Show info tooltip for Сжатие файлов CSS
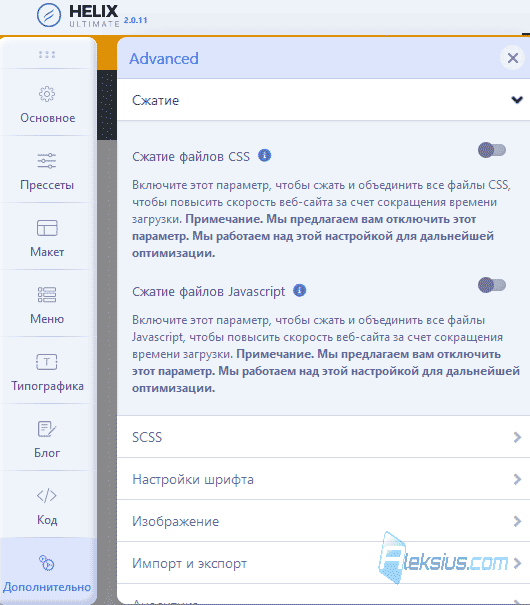 pyautogui.click(x=264, y=155)
